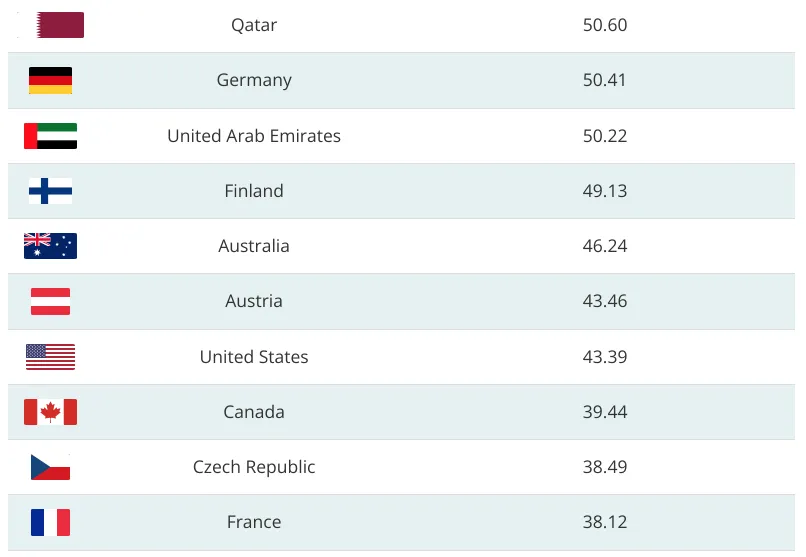This screenshot has width=806, height=557.
Task: Click France's value 38.12
Action: pos(605,522)
